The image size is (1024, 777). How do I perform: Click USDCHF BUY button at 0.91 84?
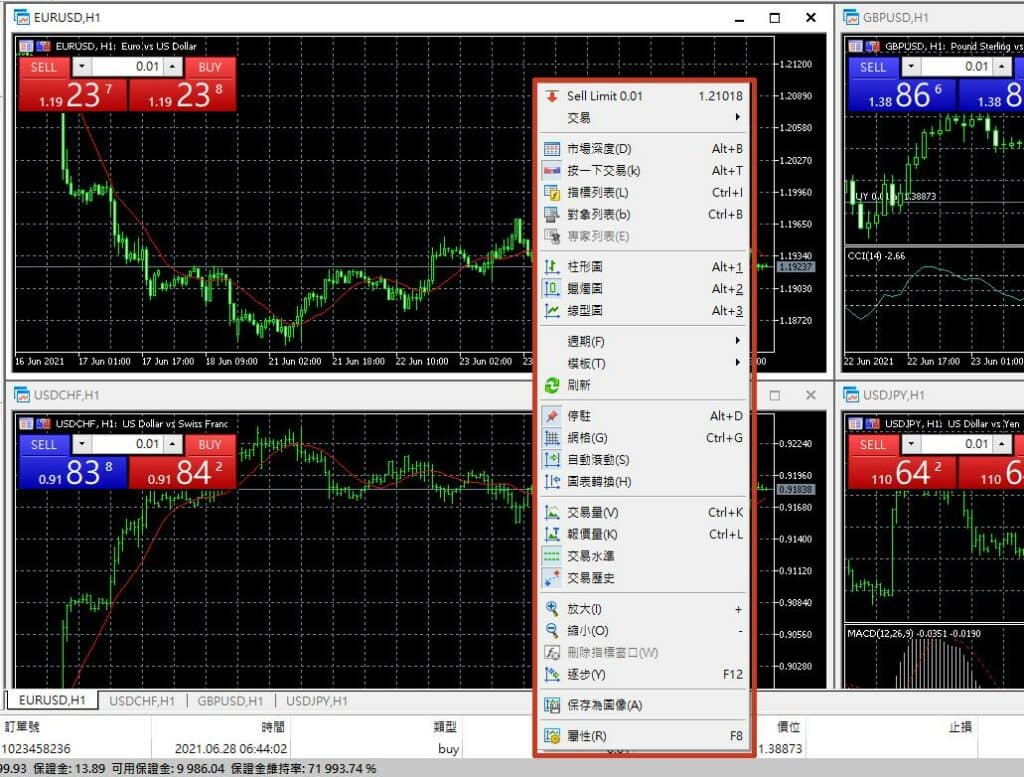tap(182, 472)
